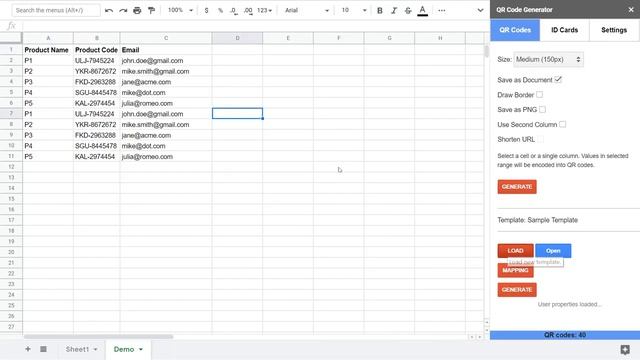
Task: Toggle strikethrough formatting
Action: click(408, 10)
